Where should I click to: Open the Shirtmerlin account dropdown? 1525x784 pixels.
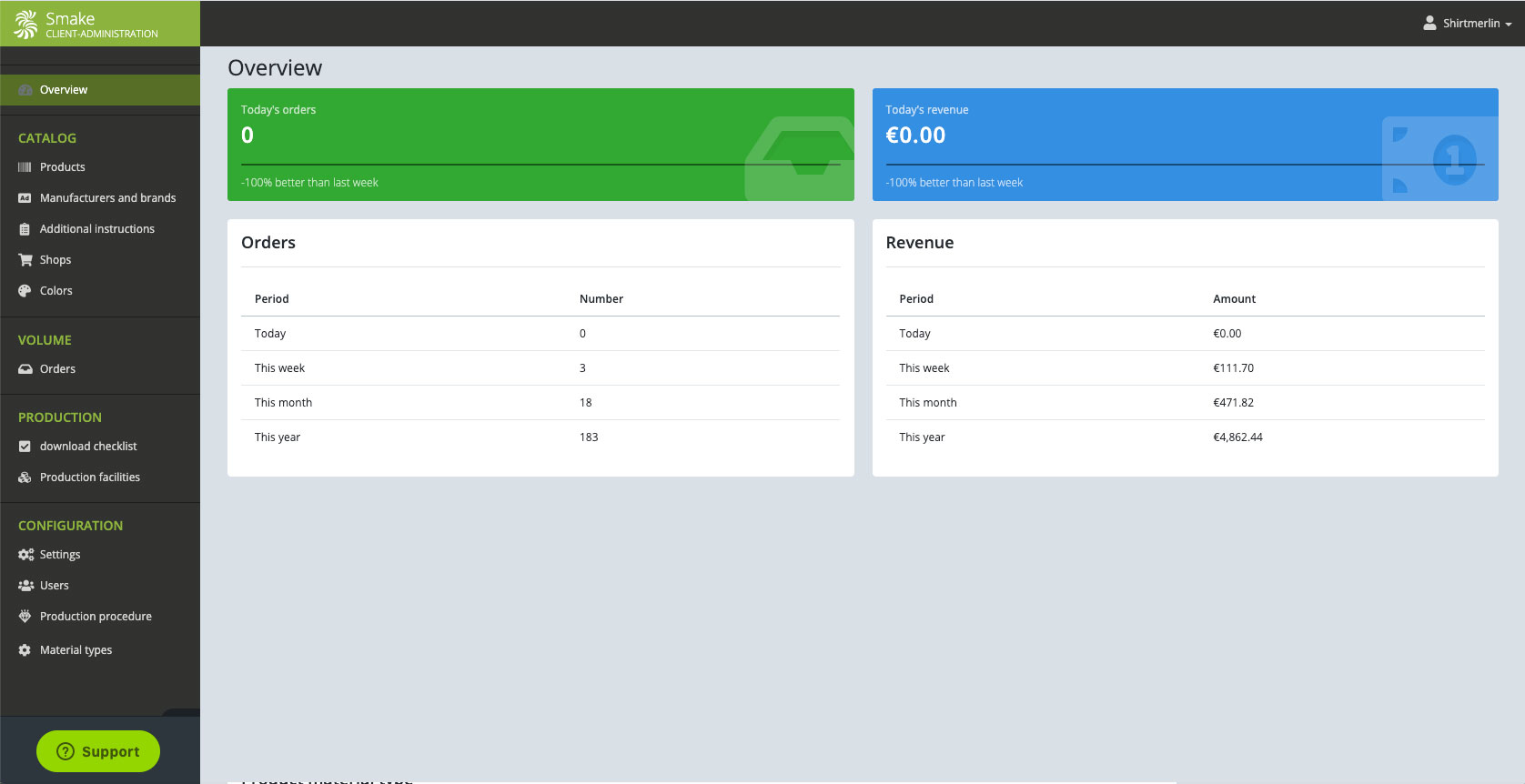1467,24
